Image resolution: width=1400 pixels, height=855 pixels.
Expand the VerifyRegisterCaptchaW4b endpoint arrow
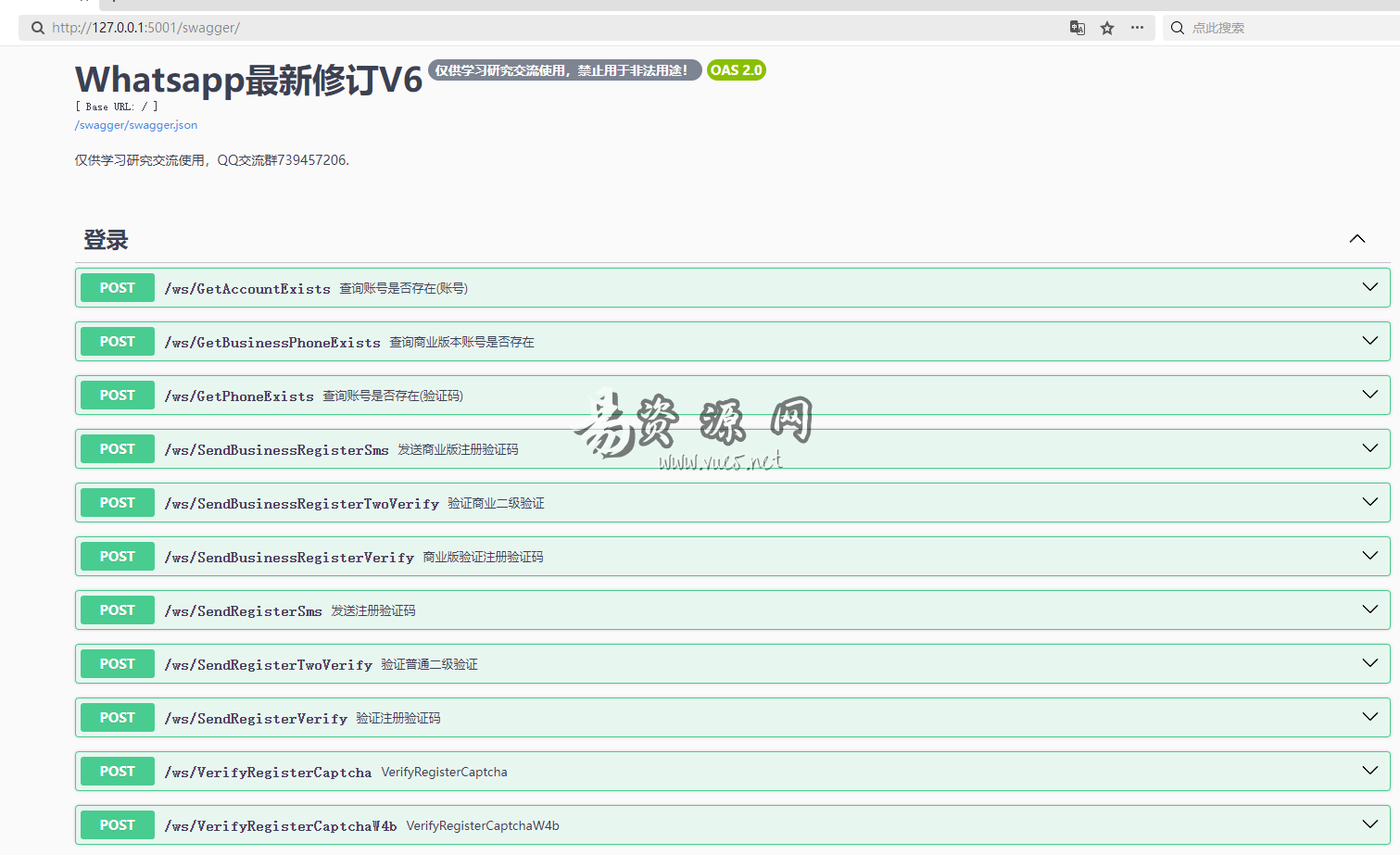(x=1370, y=824)
